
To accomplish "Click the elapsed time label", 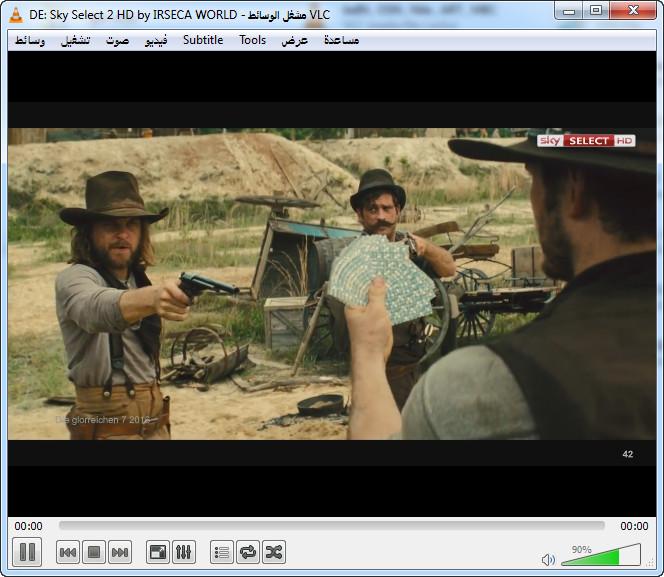I will 28,526.
